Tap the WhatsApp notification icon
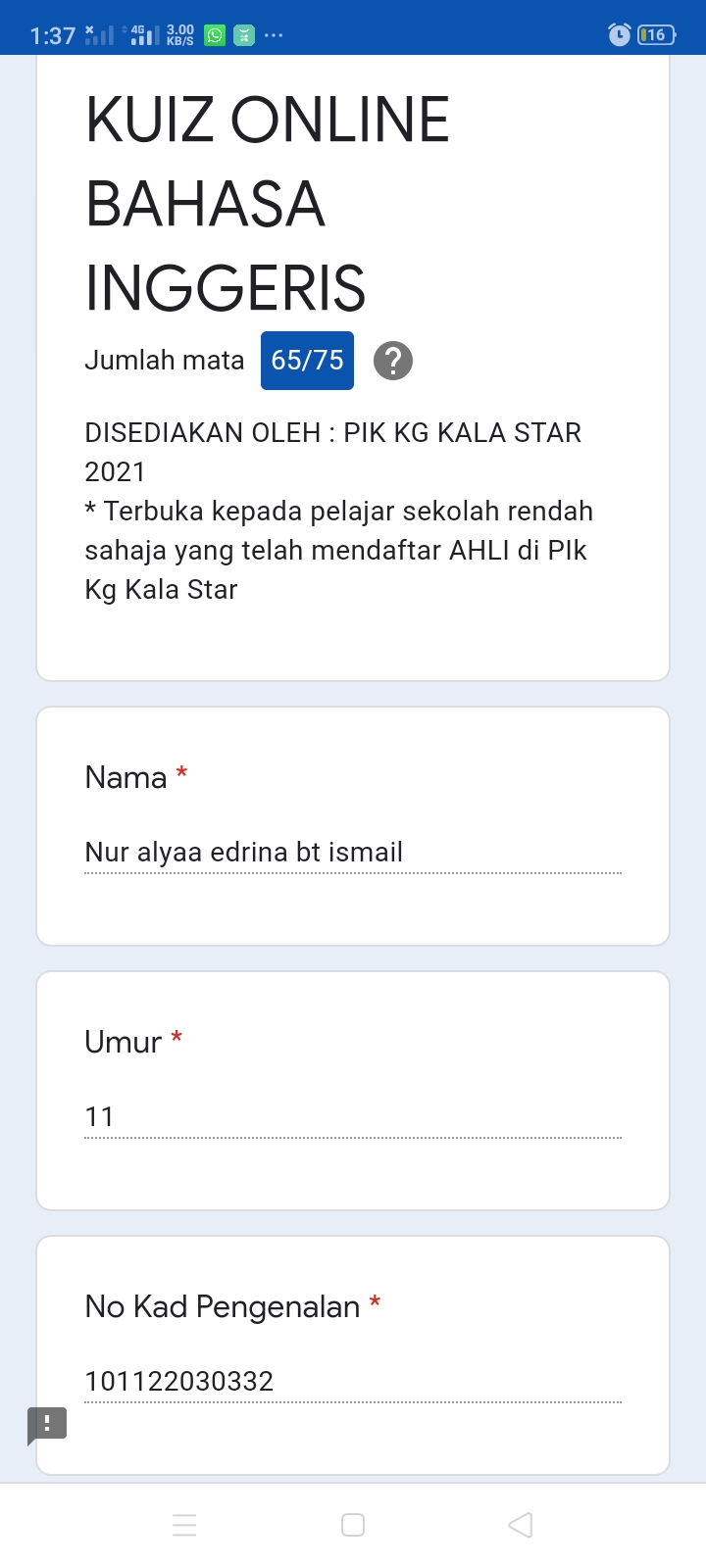706x1568 pixels. click(215, 35)
